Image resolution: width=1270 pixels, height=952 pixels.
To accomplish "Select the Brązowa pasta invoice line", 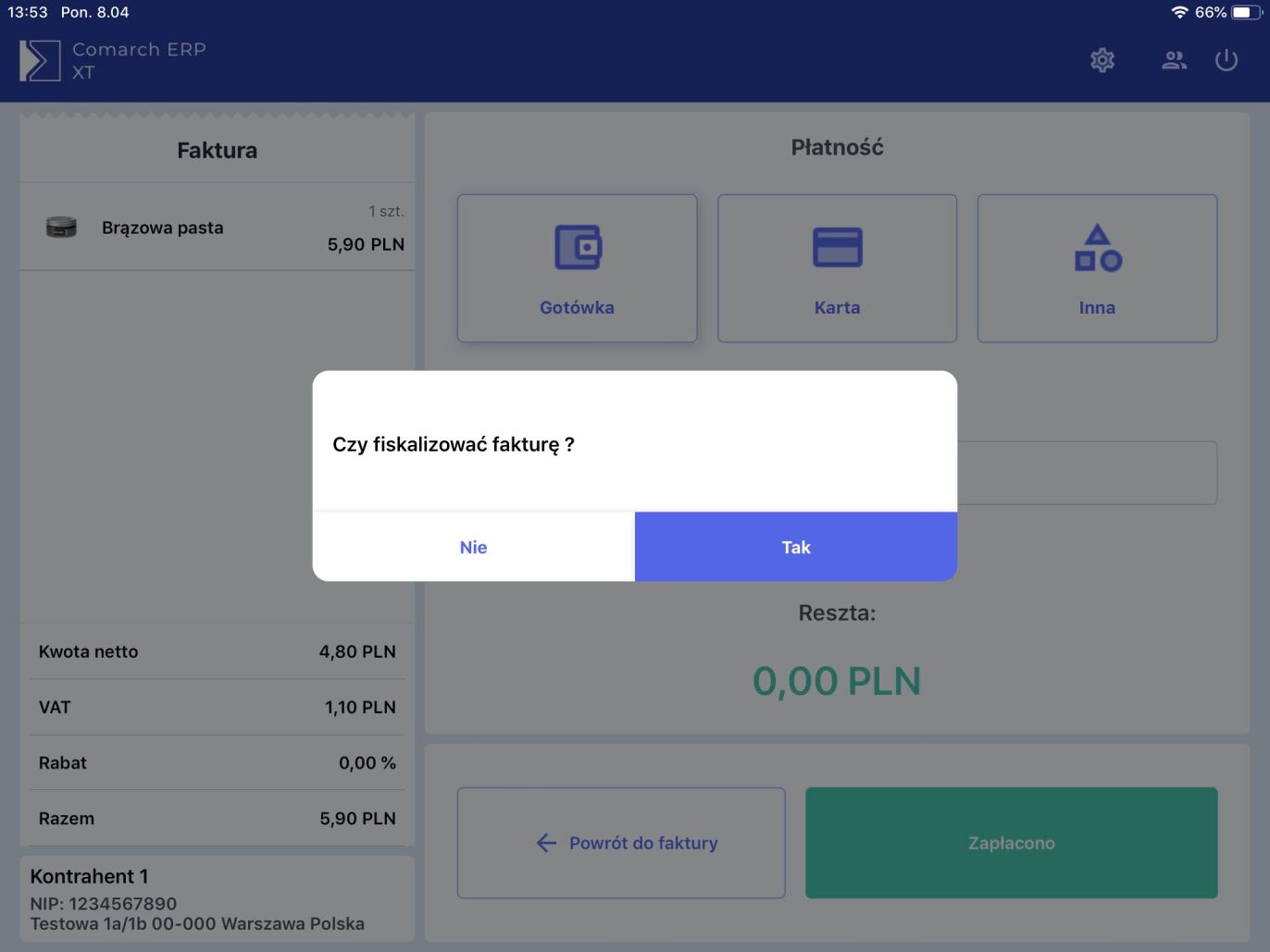I will [x=217, y=228].
